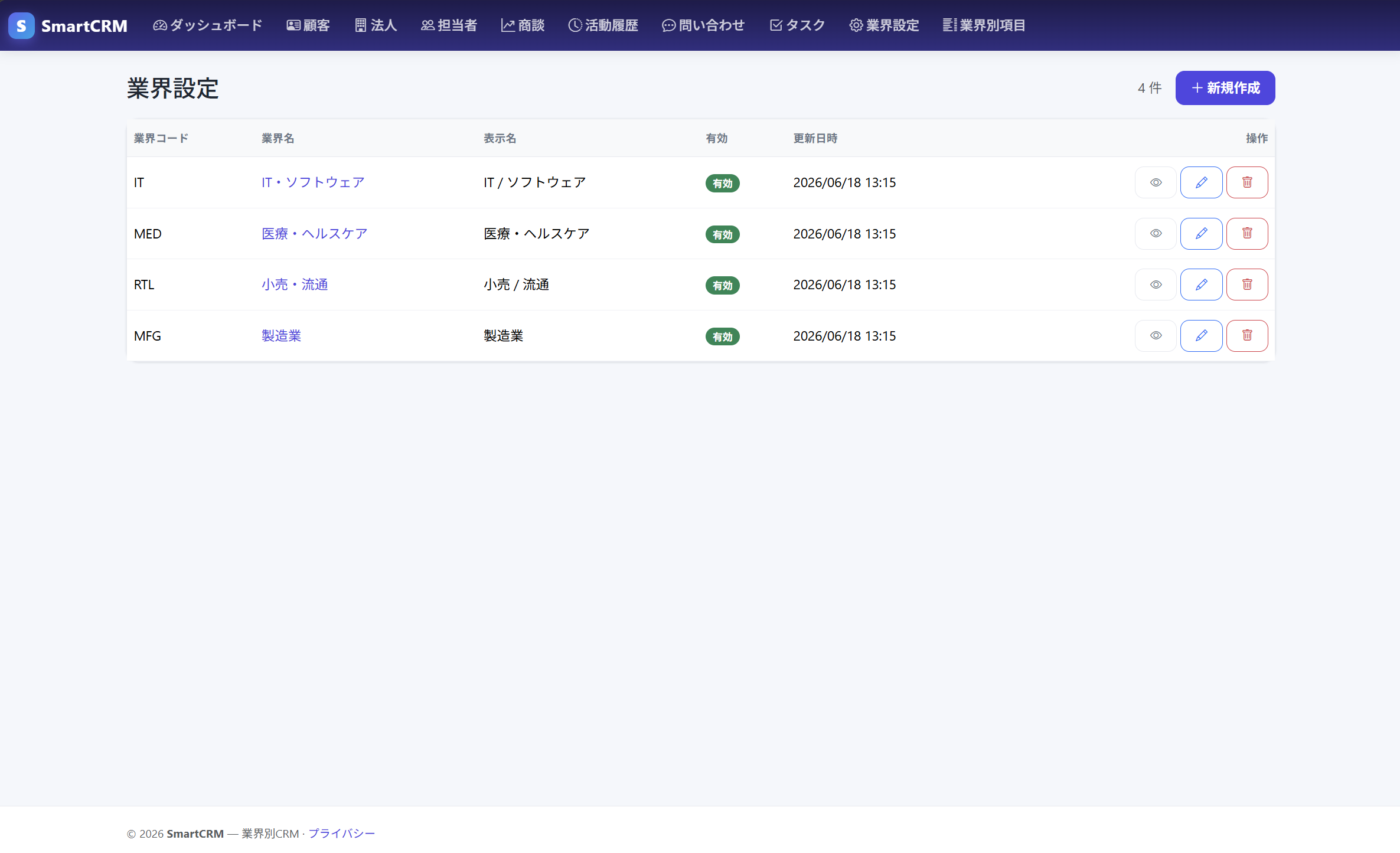
Task: Open the 商談 menu item
Action: click(523, 25)
